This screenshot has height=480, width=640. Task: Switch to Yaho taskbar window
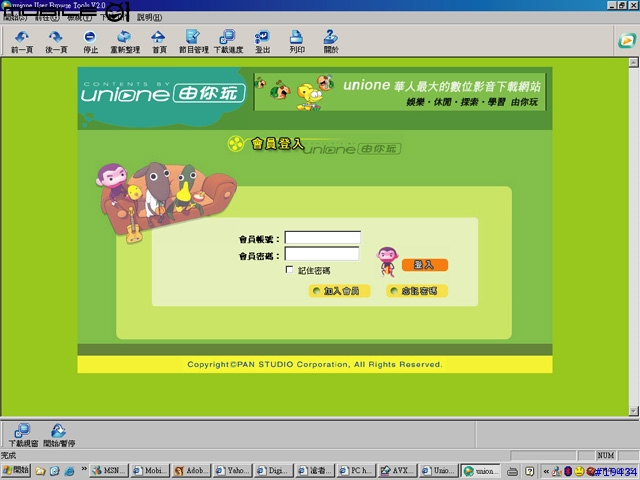coord(233,471)
